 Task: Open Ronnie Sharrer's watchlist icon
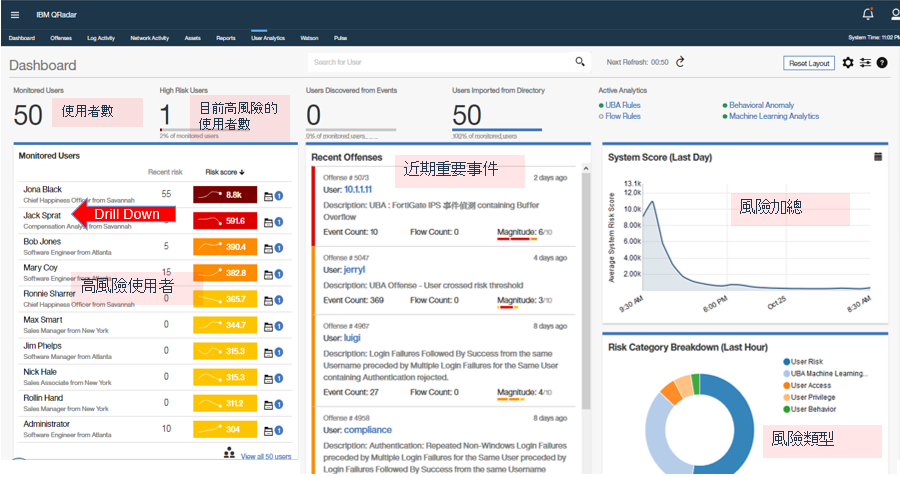(x=268, y=300)
